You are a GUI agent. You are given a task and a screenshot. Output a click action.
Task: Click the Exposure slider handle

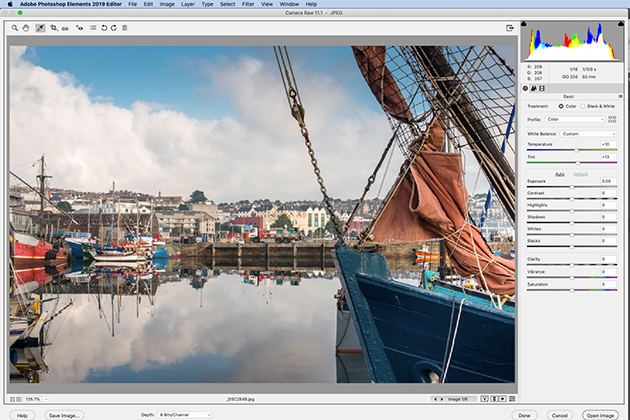coord(572,187)
